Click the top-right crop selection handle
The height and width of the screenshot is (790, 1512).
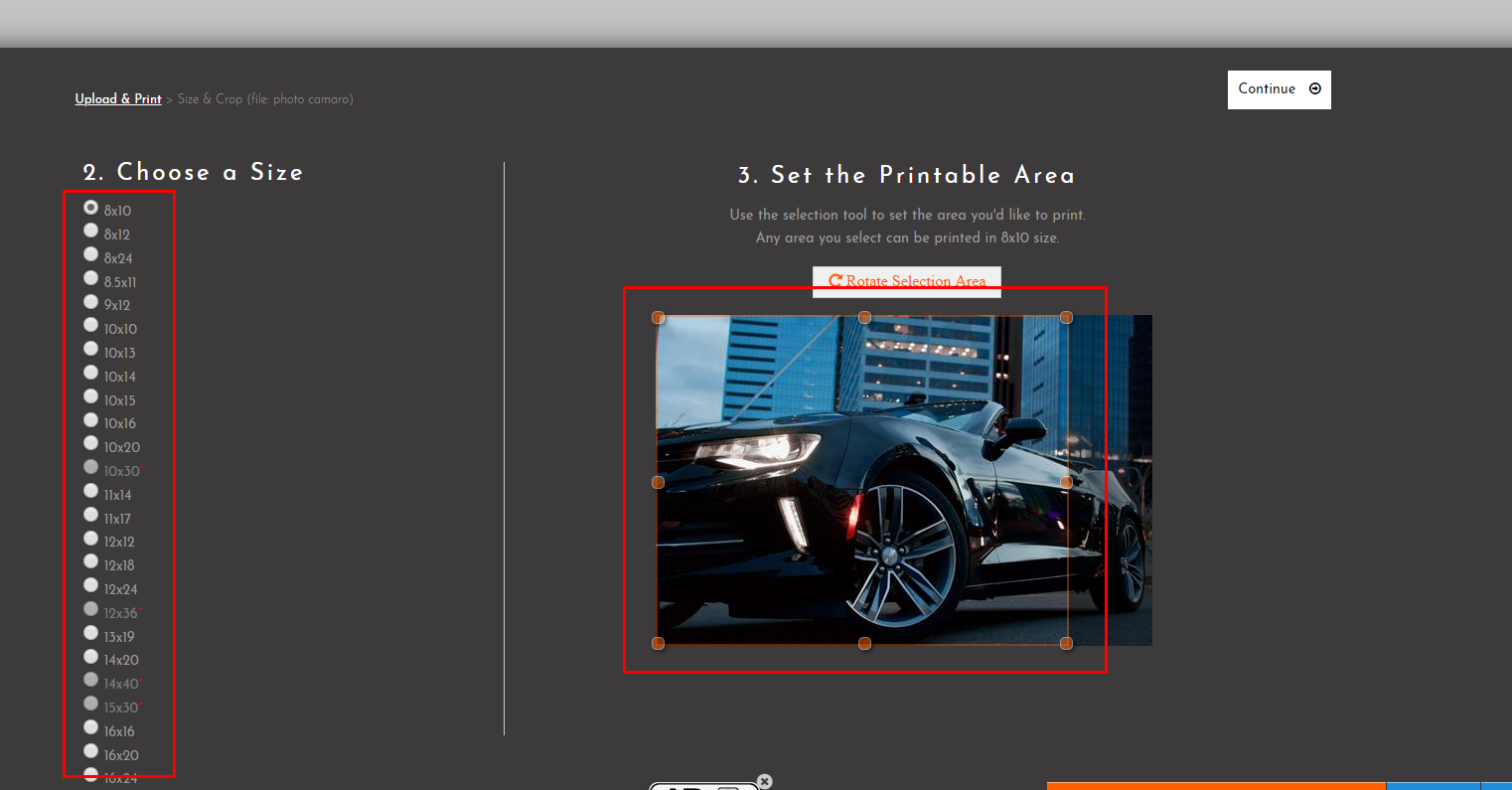pyautogui.click(x=1066, y=318)
